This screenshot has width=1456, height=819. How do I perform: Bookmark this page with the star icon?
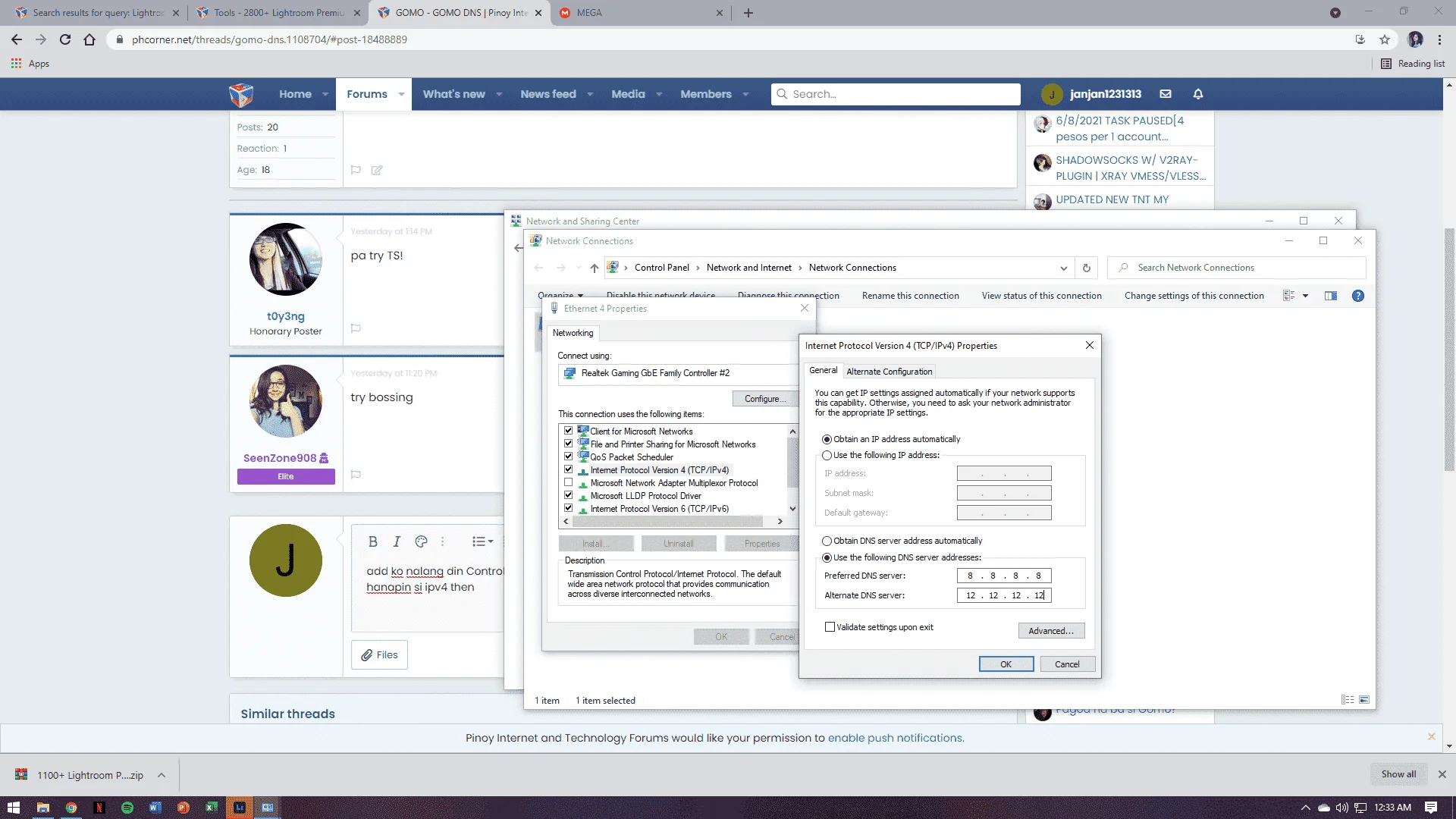pyautogui.click(x=1385, y=39)
